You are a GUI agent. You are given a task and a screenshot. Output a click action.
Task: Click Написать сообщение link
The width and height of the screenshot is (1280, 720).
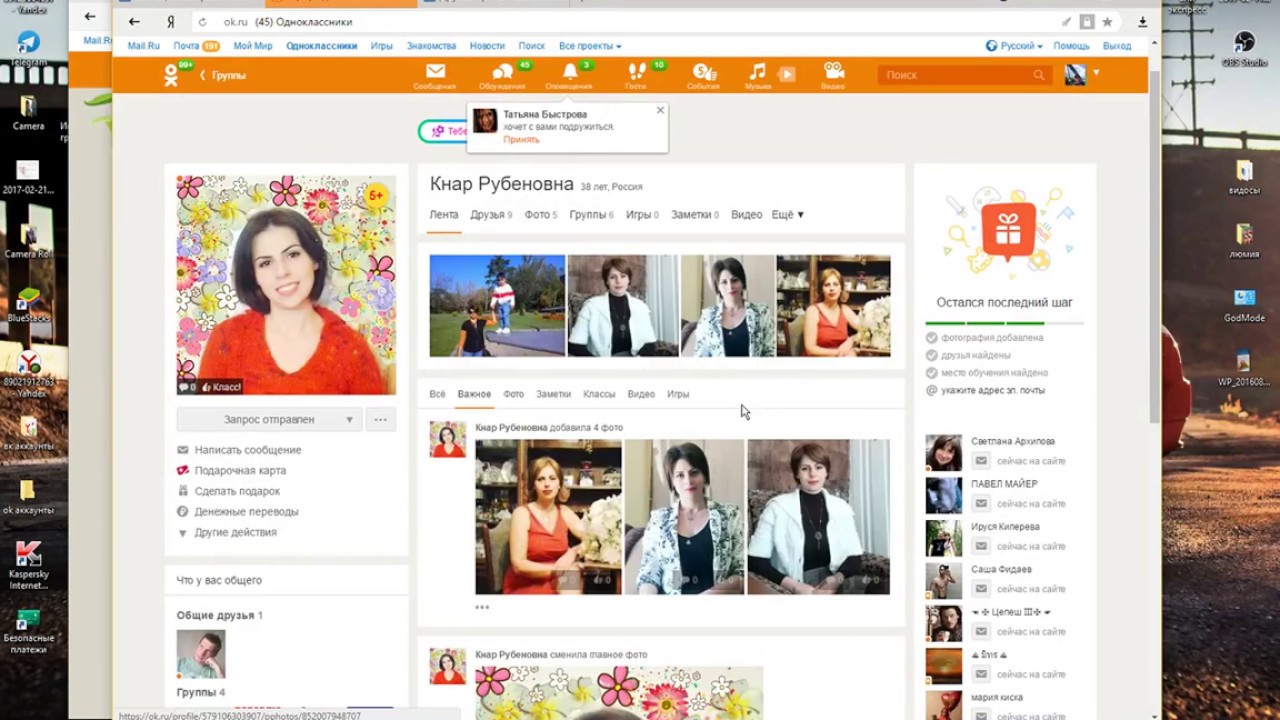[247, 450]
